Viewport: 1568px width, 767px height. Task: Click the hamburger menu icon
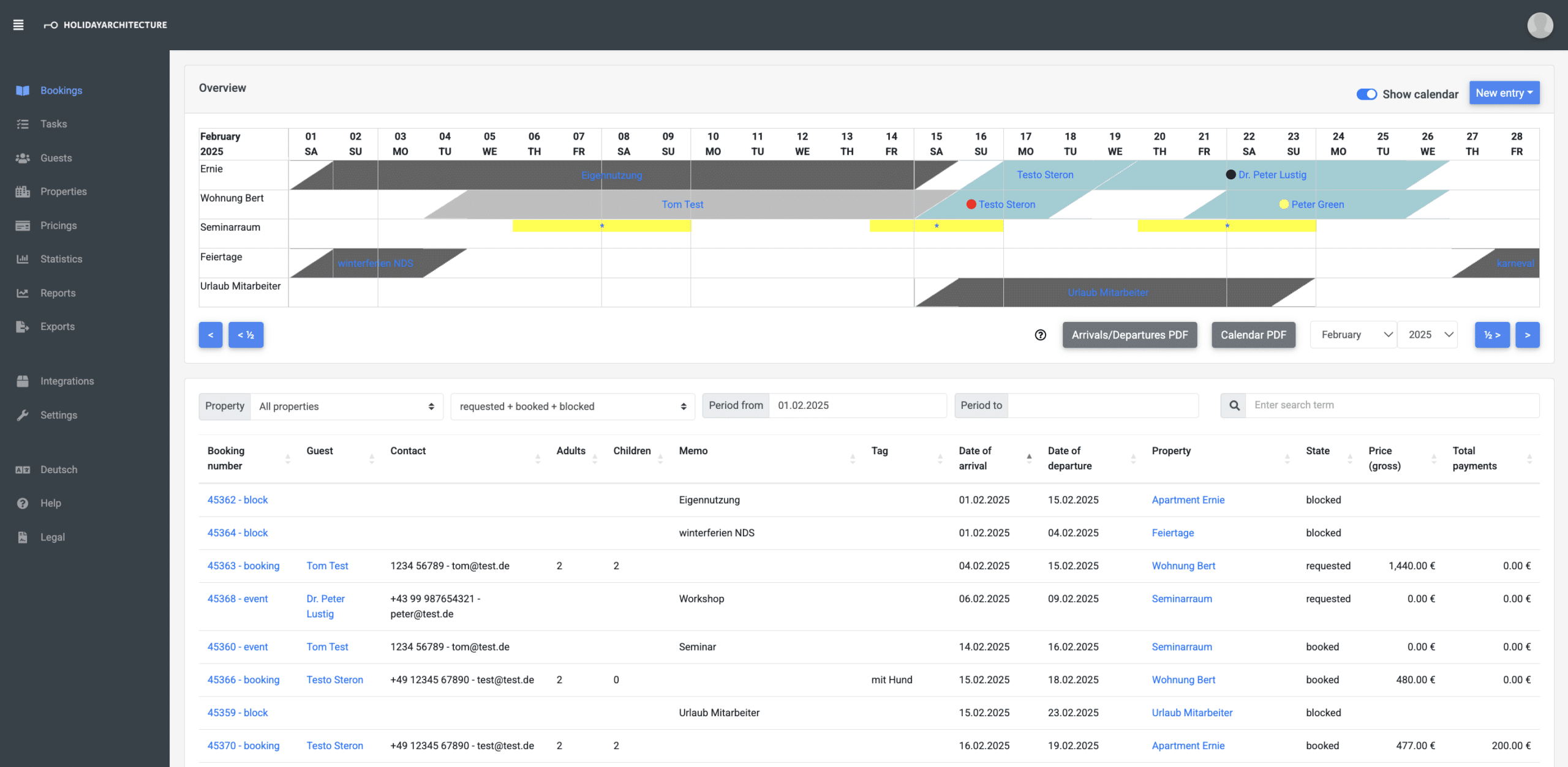[x=18, y=24]
